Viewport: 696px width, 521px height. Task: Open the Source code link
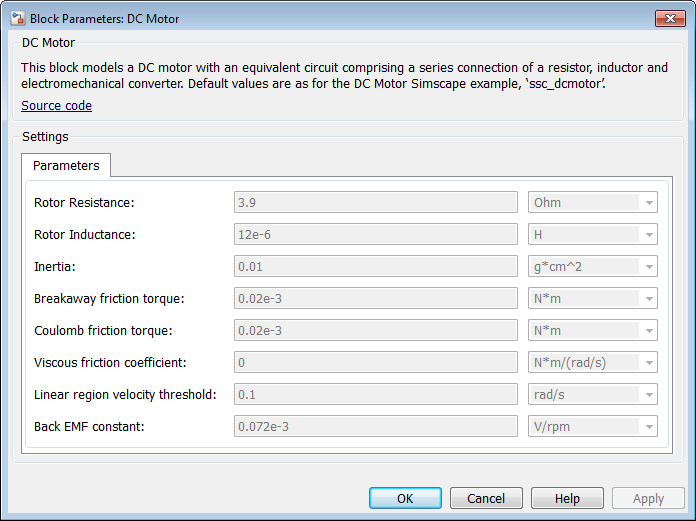pos(56,105)
